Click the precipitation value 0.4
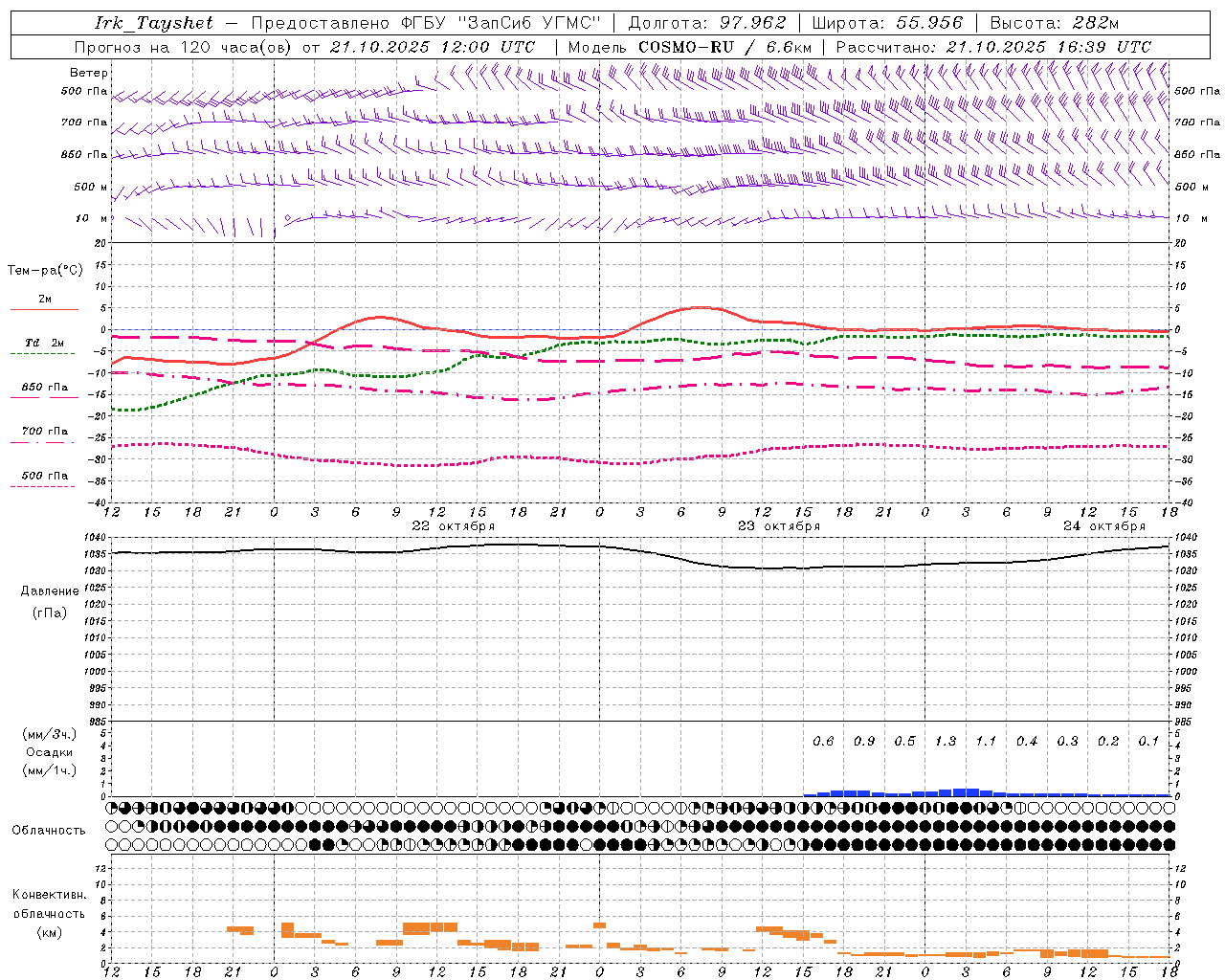 coord(1027,742)
